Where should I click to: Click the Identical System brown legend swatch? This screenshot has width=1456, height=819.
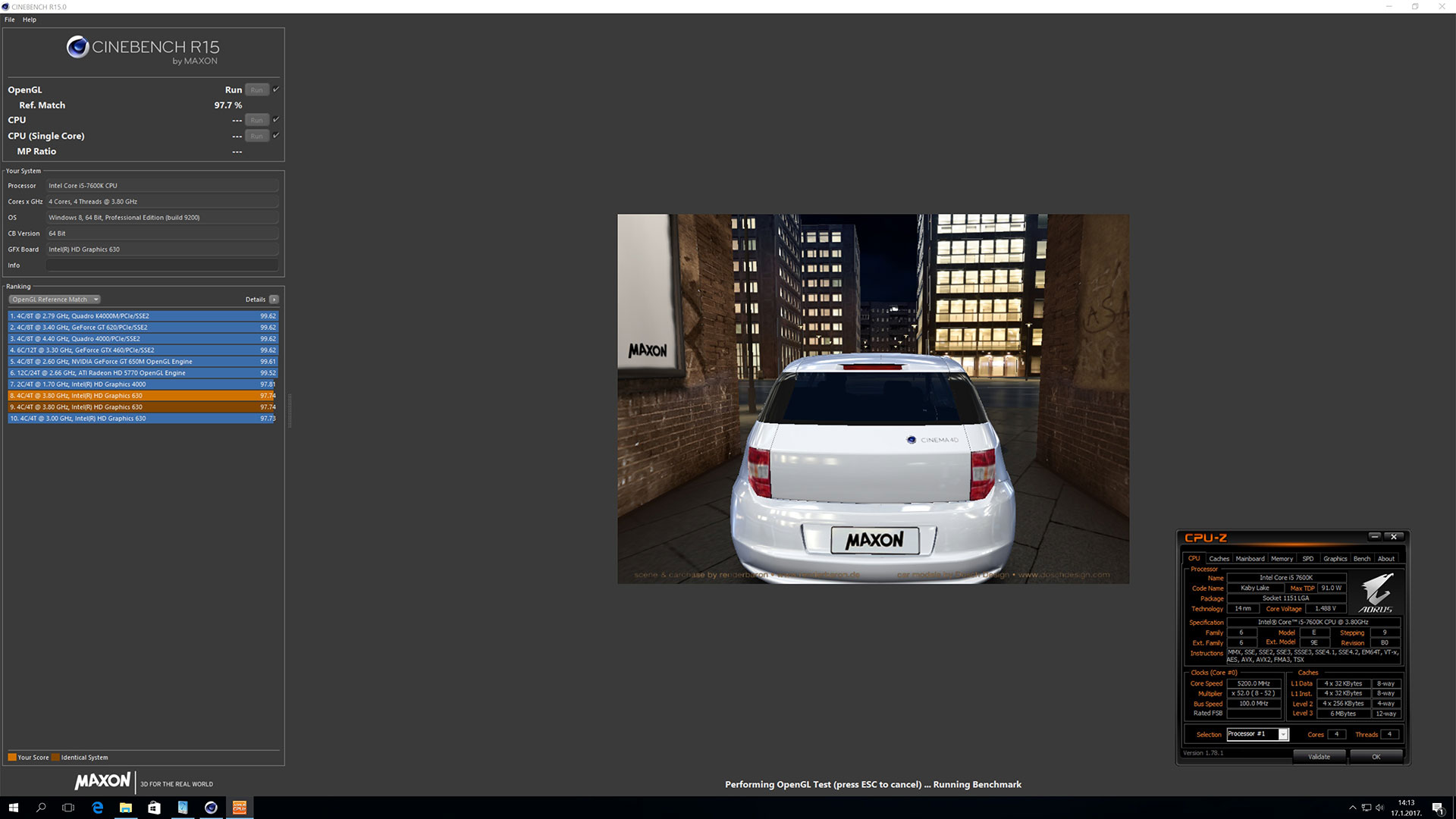click(x=55, y=758)
